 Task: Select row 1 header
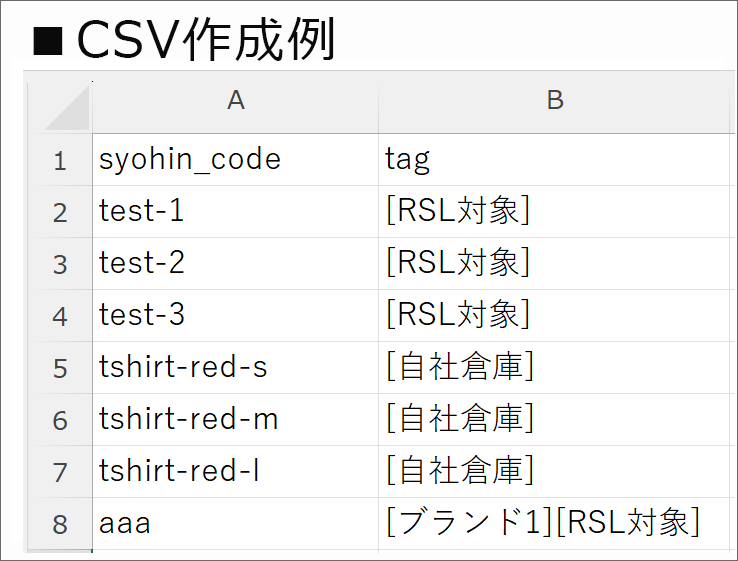click(60, 160)
